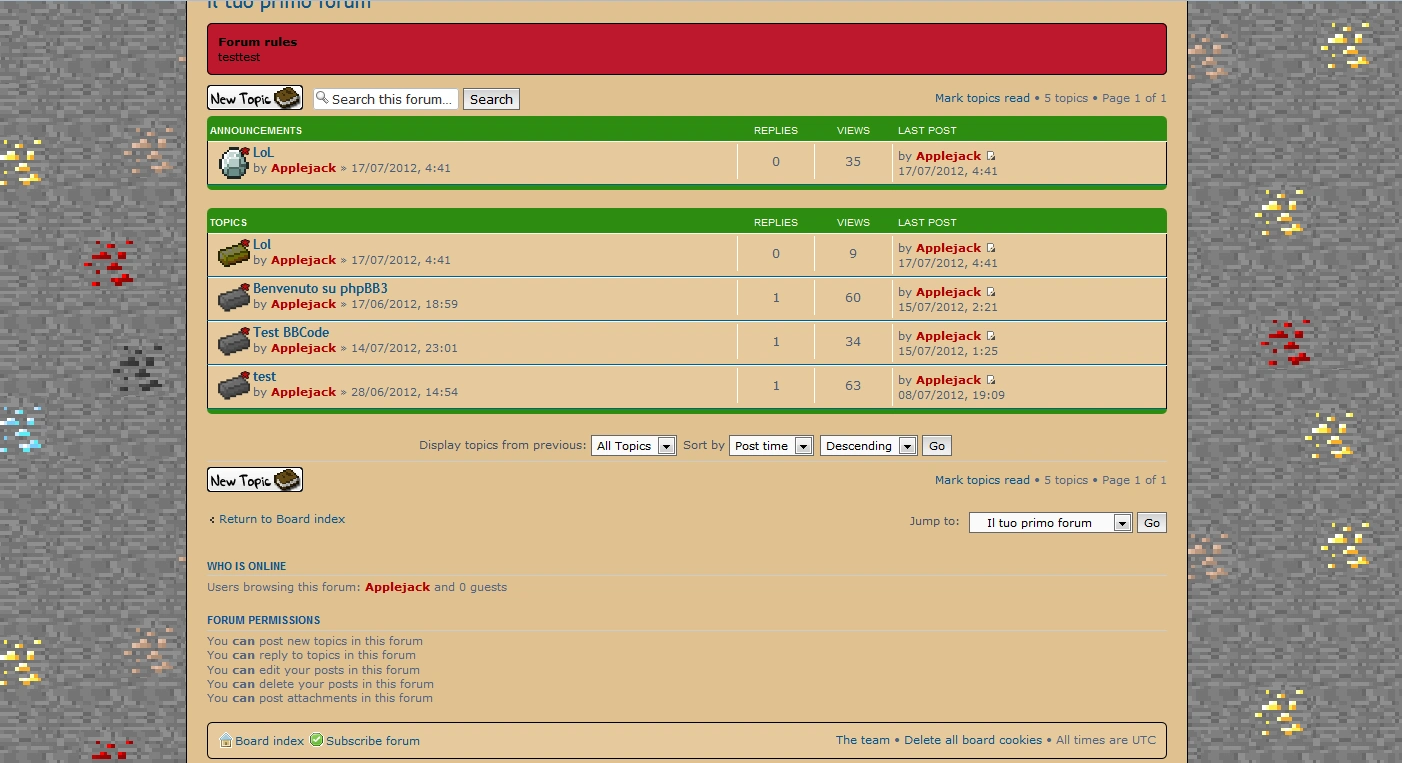
Task: Click Subscribe forum link
Action: 373,741
